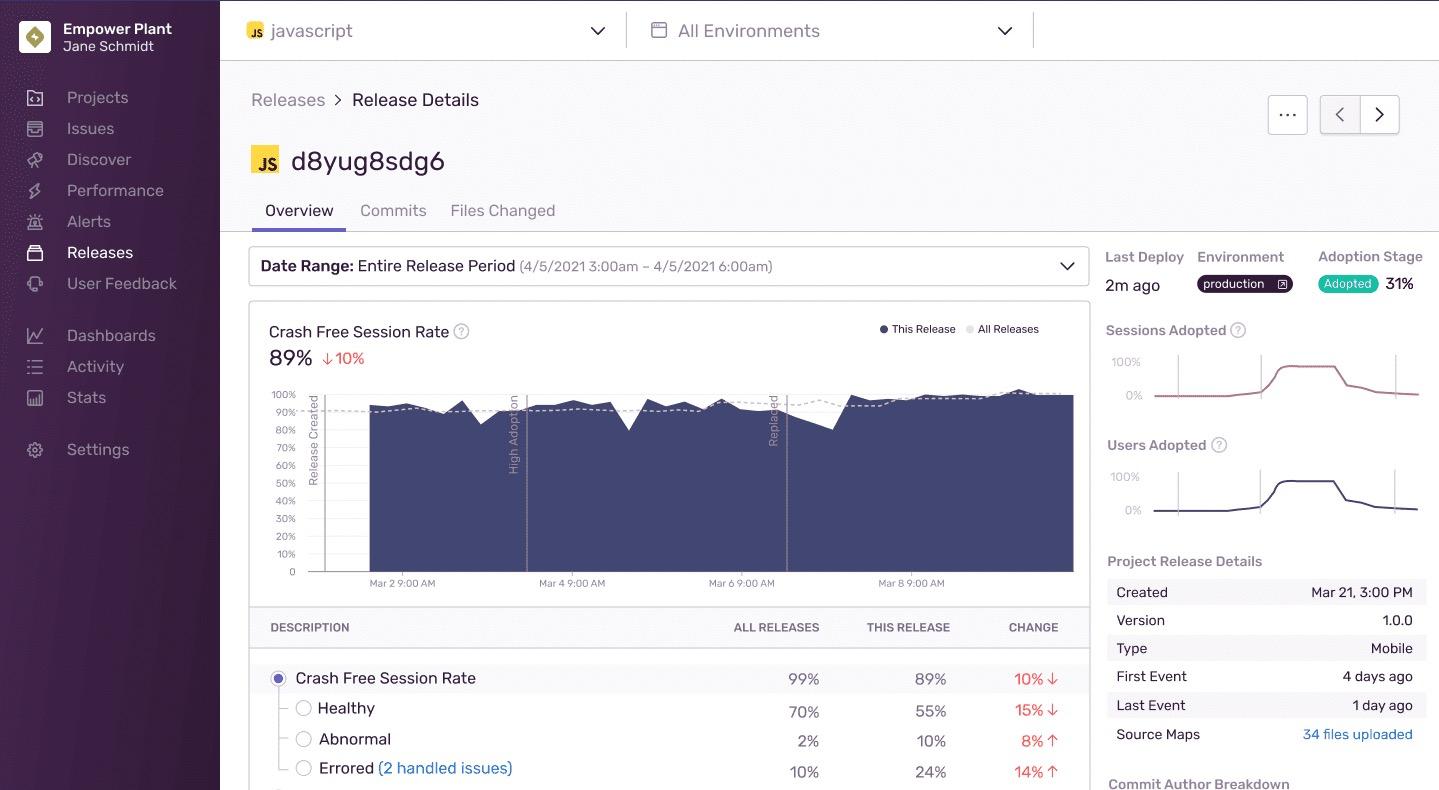Switch to the Files Changed tab
Screen dimensions: 1439x790
pyautogui.click(x=502, y=211)
